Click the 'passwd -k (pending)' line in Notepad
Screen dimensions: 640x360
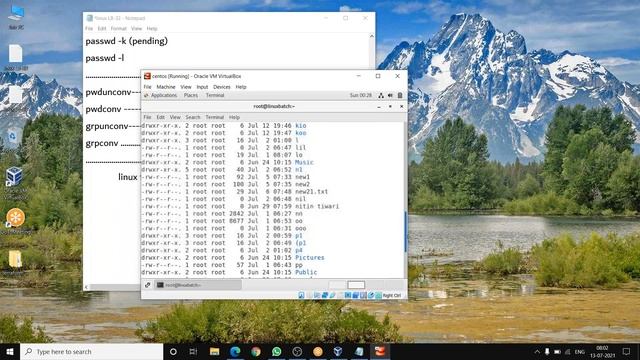127,41
